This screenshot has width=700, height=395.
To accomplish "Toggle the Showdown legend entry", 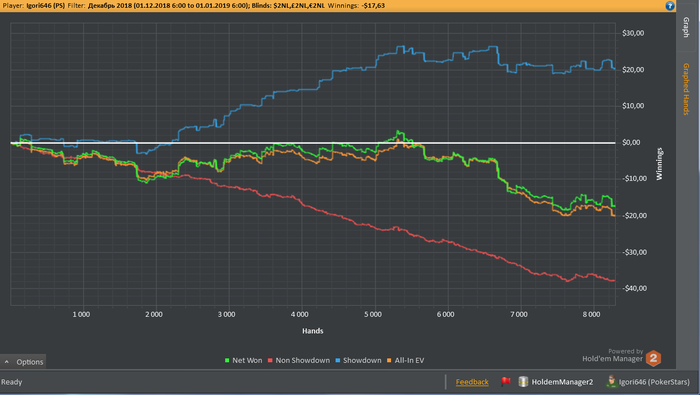I will pyautogui.click(x=358, y=360).
